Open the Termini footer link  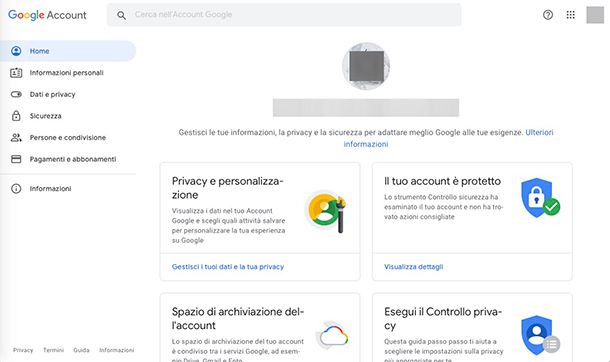click(x=53, y=350)
